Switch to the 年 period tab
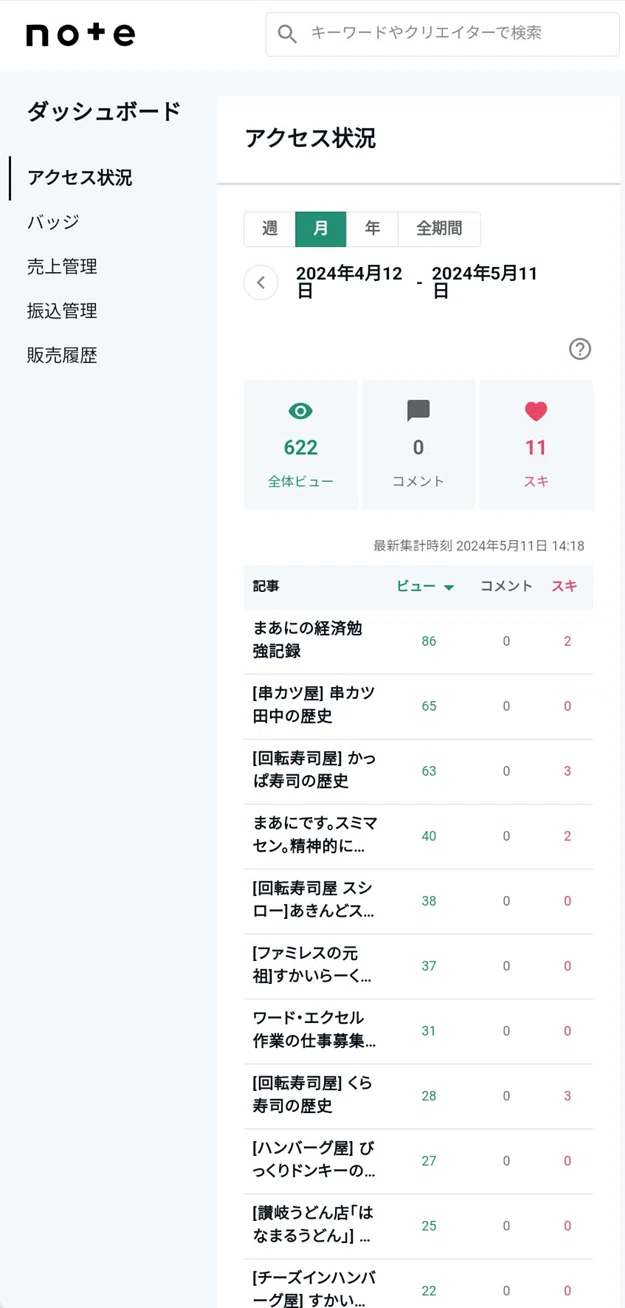The width and height of the screenshot is (625, 1308). 372,229
